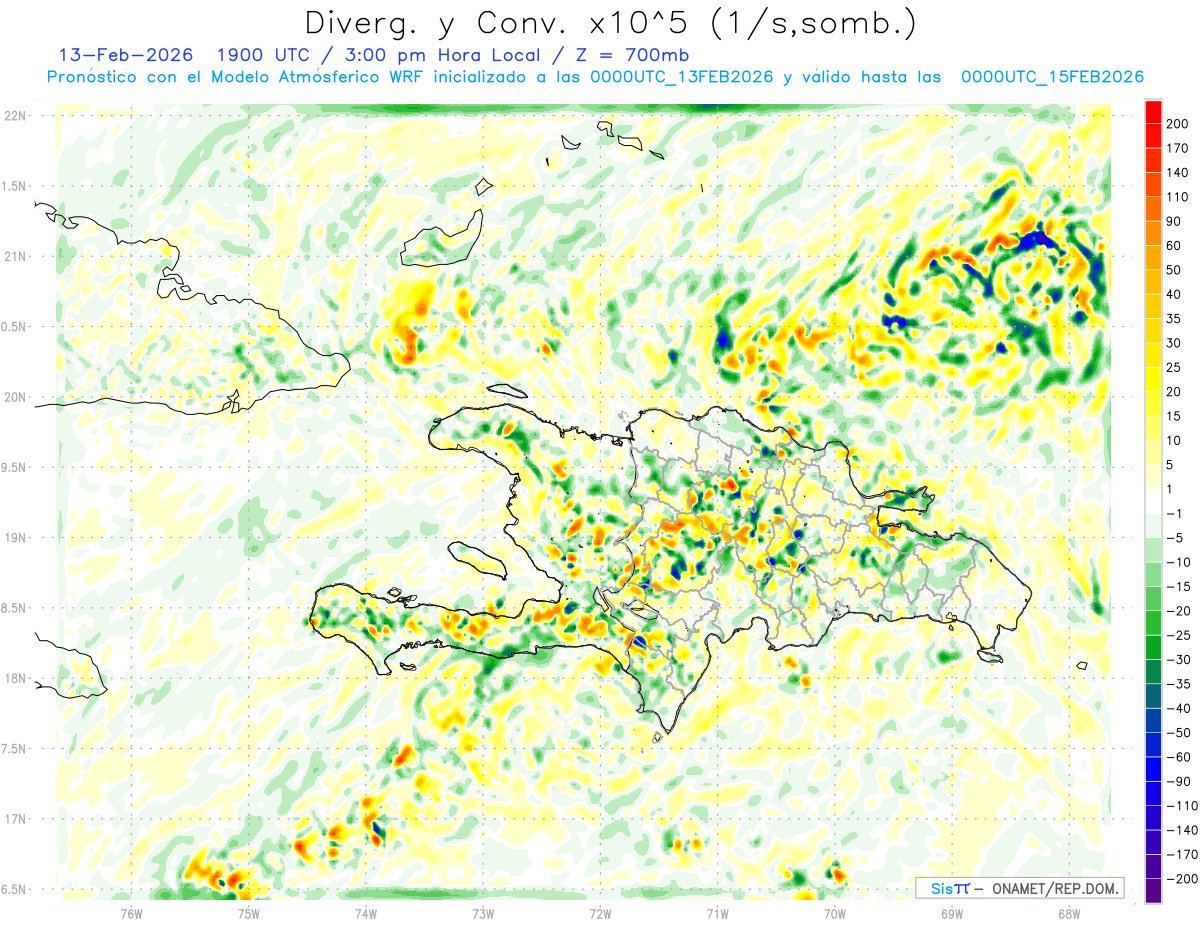The height and width of the screenshot is (927, 1200).
Task: Click the '7.5N' latitude label
Action: [x=14, y=749]
